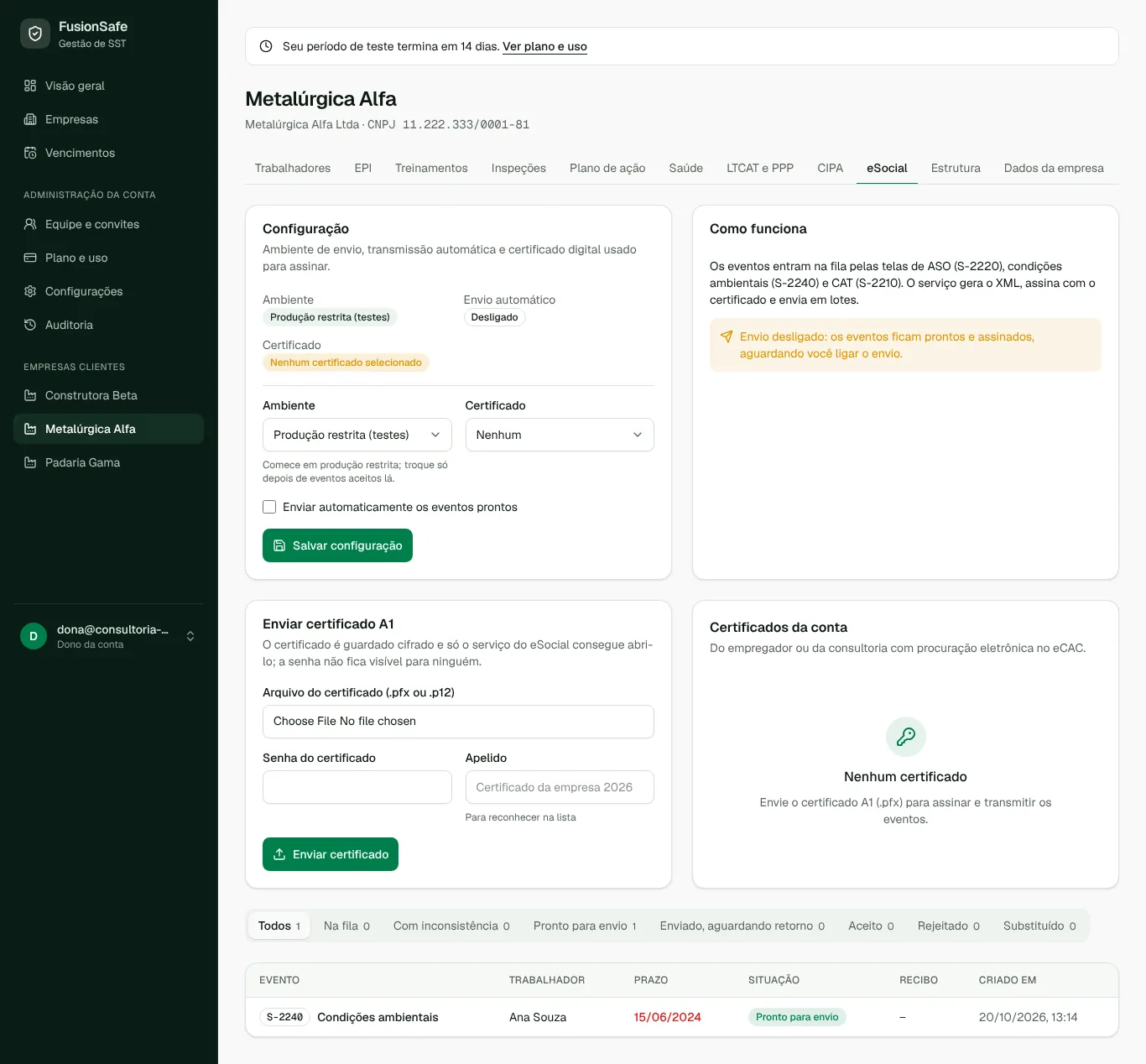The height and width of the screenshot is (1064, 1146).
Task: Click the Pronto para envio status badge in table row
Action: coord(797,1017)
